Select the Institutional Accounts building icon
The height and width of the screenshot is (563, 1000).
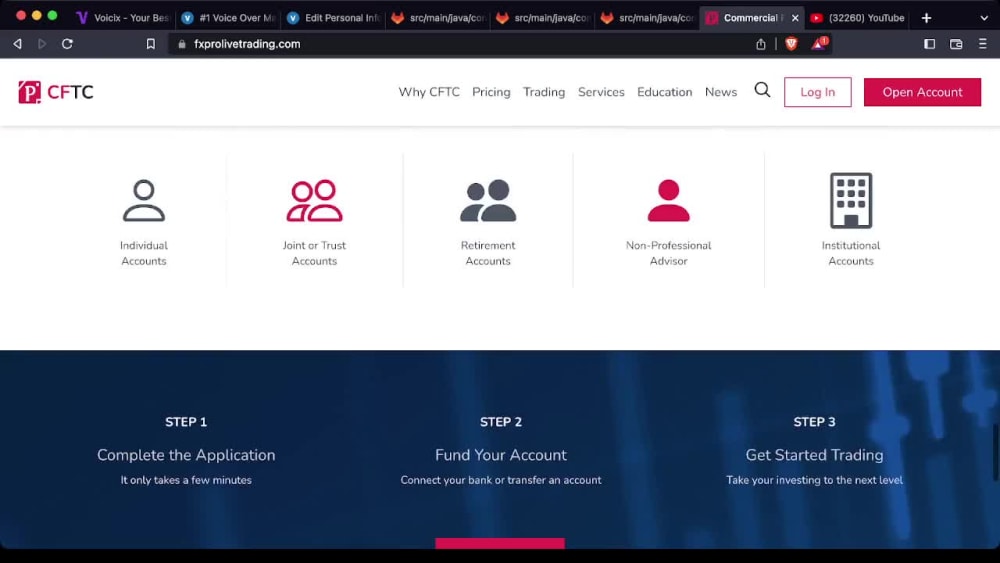851,200
